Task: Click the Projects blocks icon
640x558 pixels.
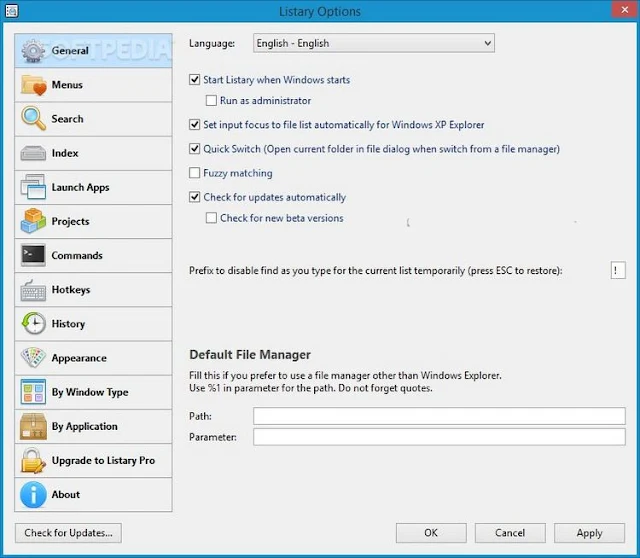Action: [33, 221]
